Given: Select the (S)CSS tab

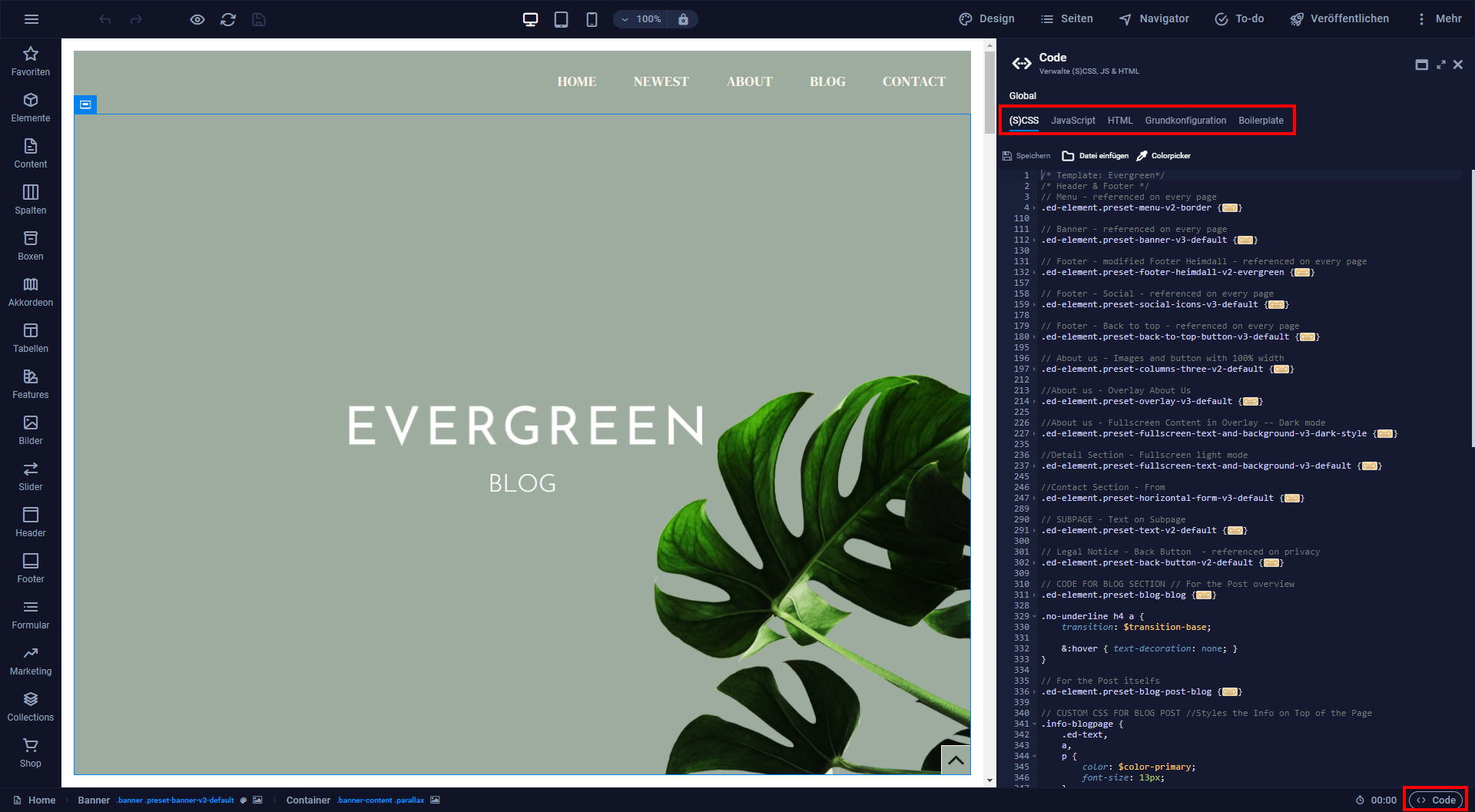Looking at the screenshot, I should pyautogui.click(x=1023, y=121).
